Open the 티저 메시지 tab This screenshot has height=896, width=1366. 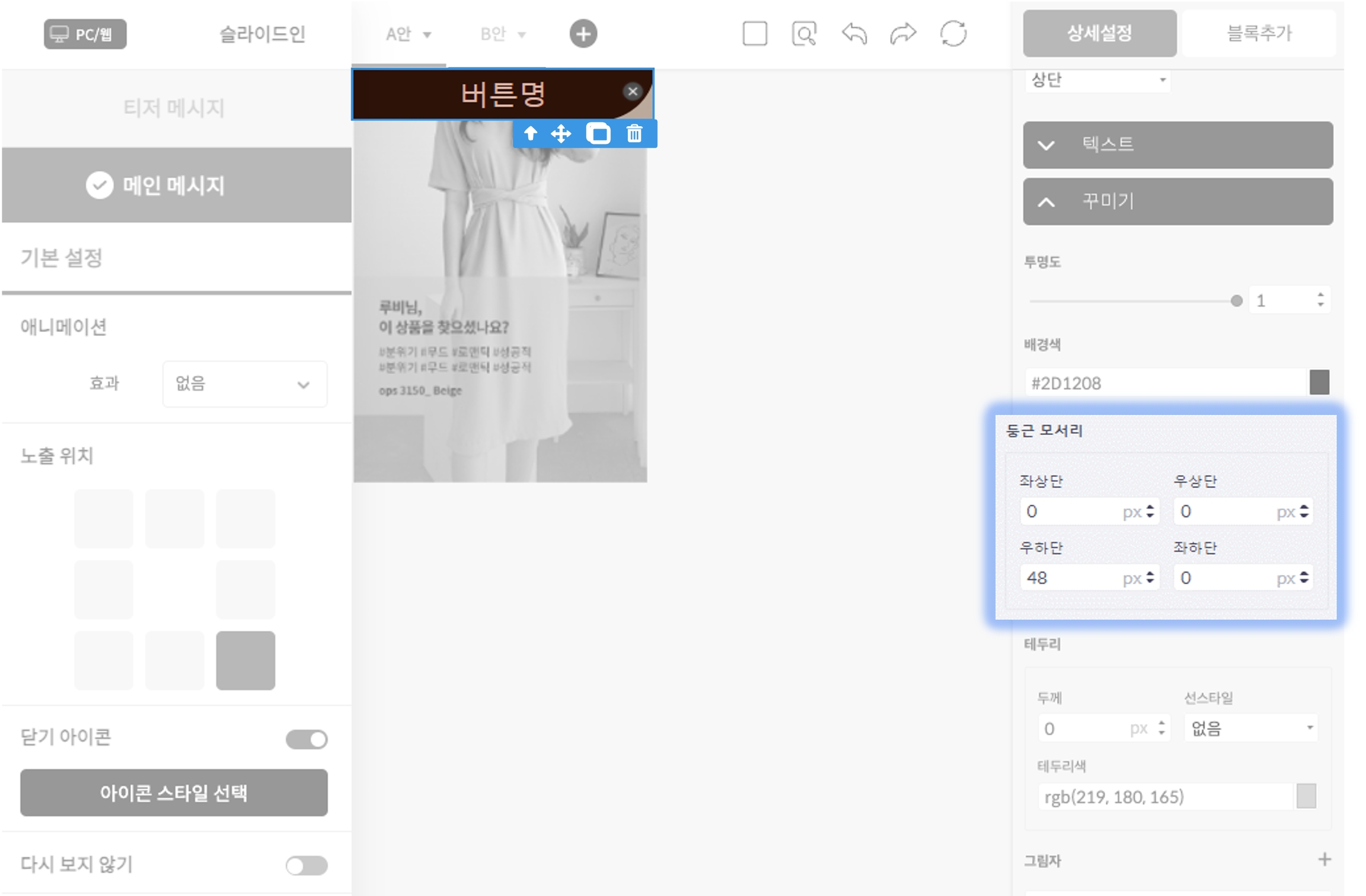tap(174, 108)
